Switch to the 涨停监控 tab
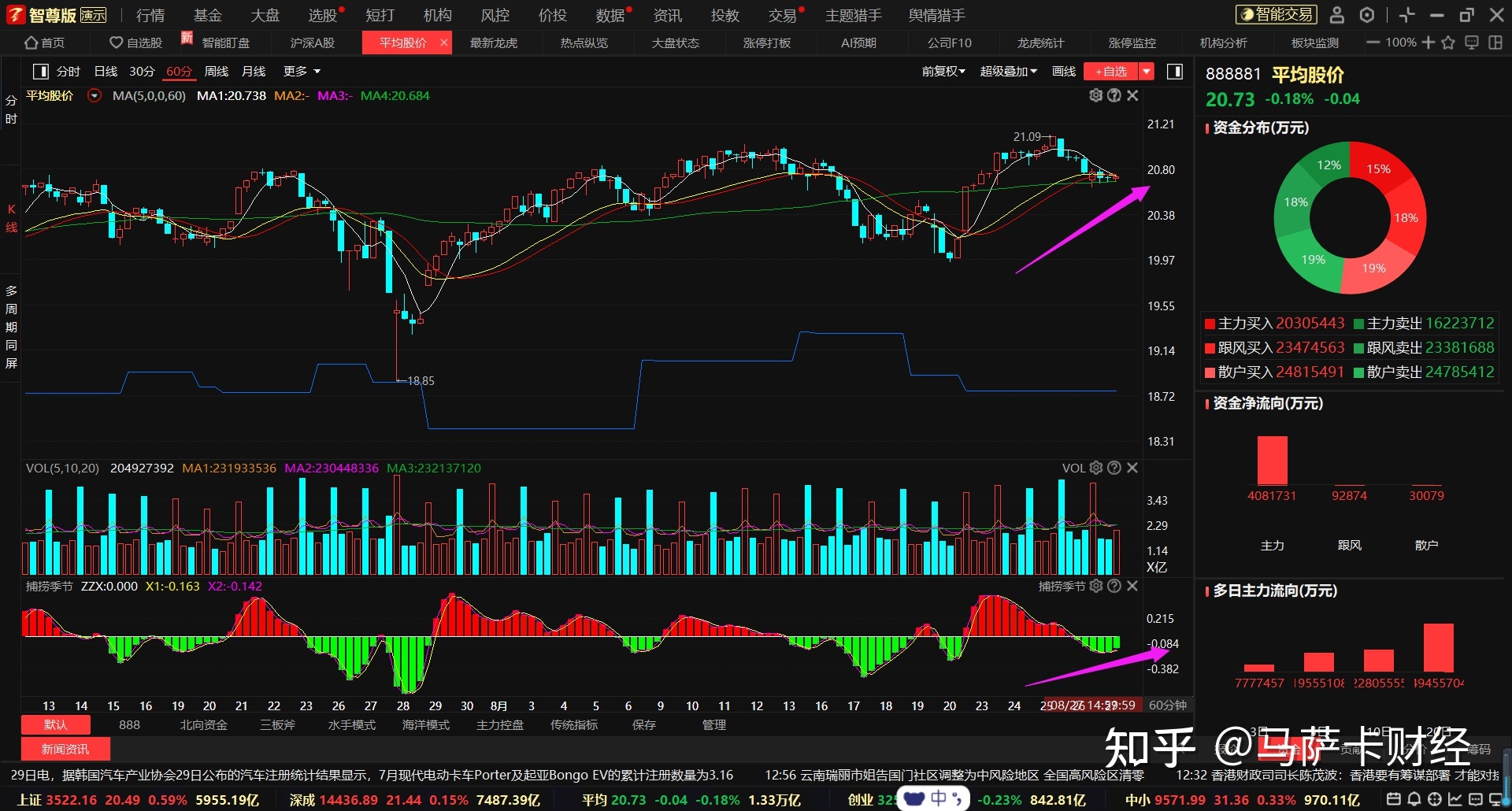The height and width of the screenshot is (811, 1512). coord(1132,43)
